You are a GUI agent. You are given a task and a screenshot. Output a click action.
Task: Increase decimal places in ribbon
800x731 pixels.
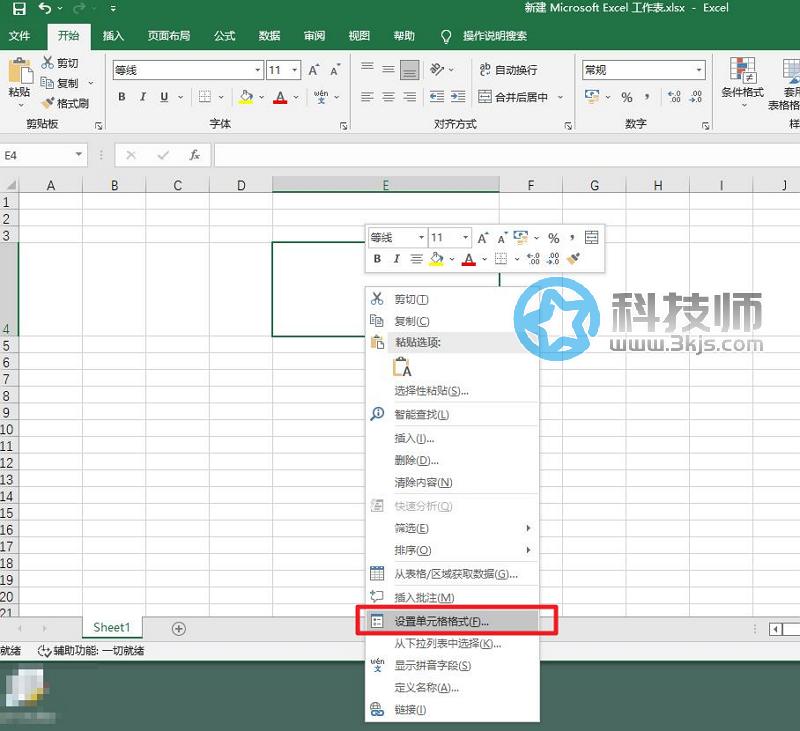click(674, 96)
